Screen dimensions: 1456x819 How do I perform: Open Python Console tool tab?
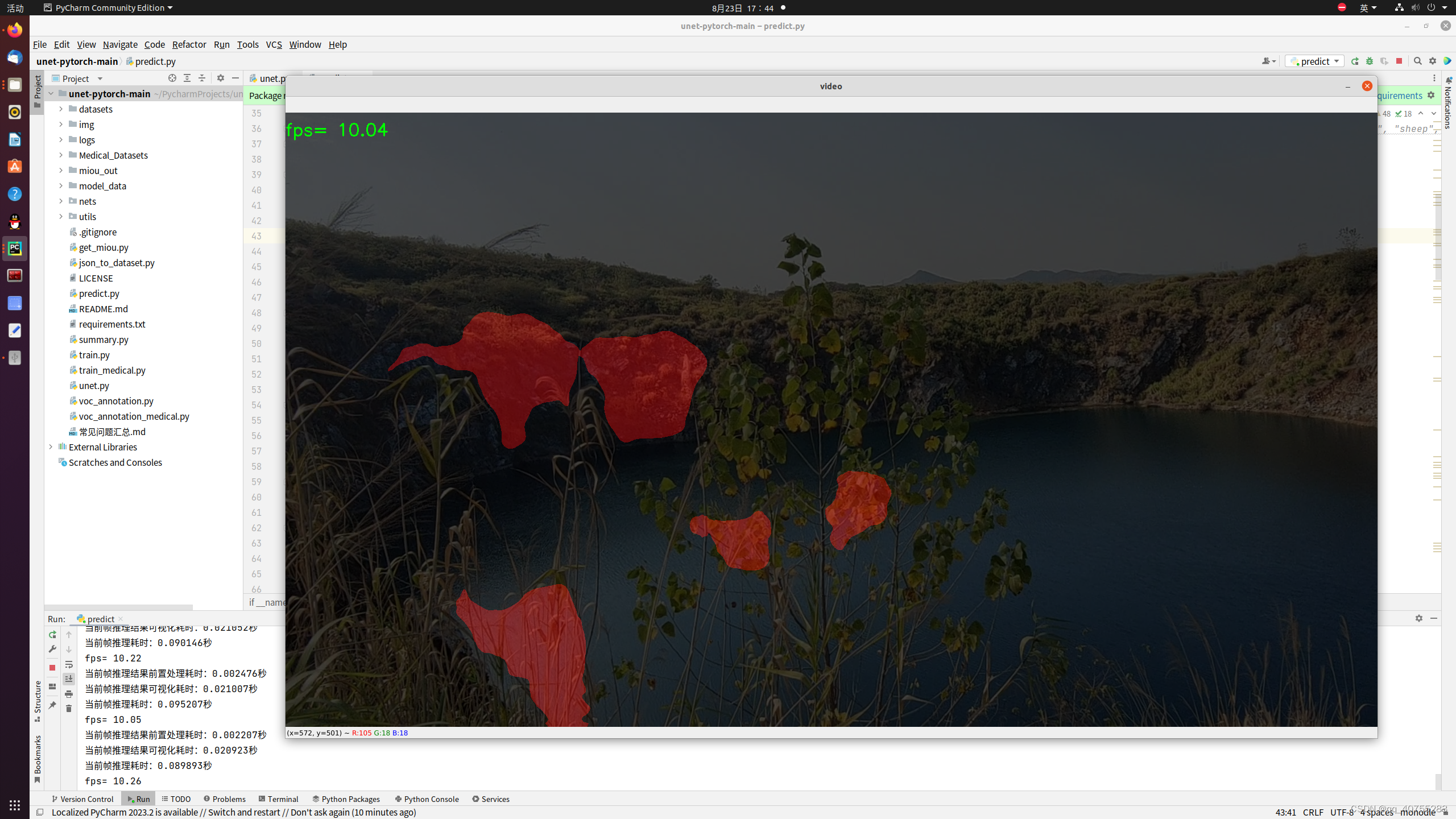[x=427, y=799]
